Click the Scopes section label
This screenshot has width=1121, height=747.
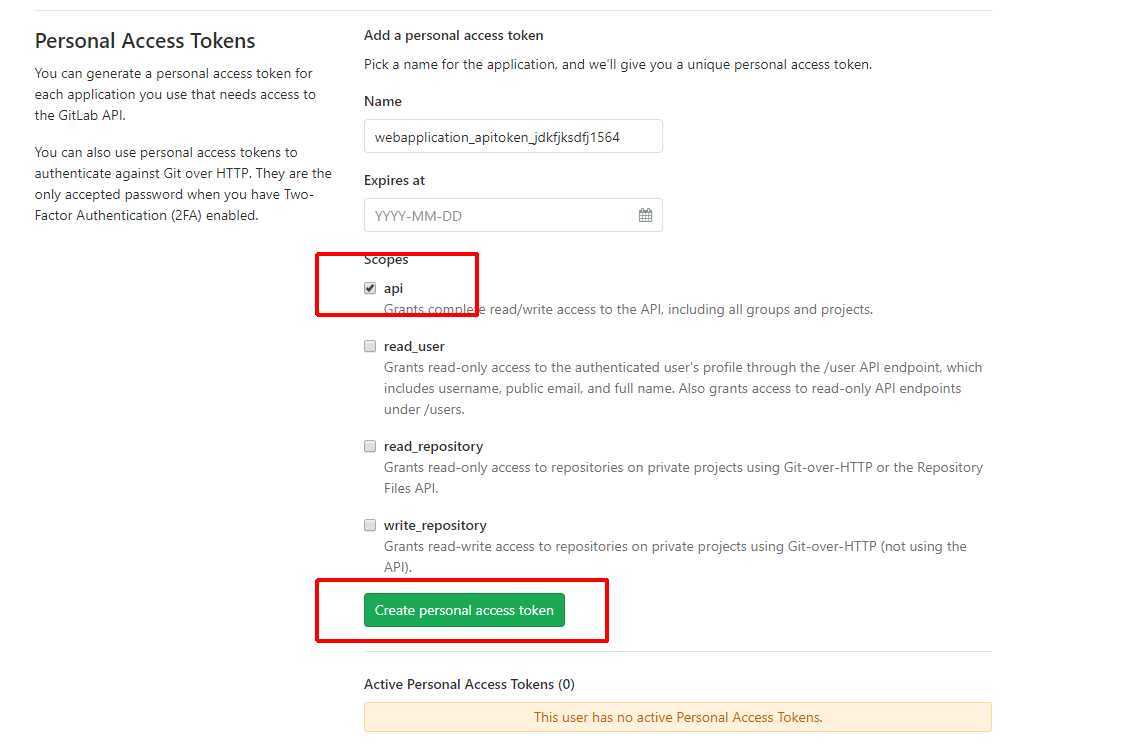click(x=386, y=259)
